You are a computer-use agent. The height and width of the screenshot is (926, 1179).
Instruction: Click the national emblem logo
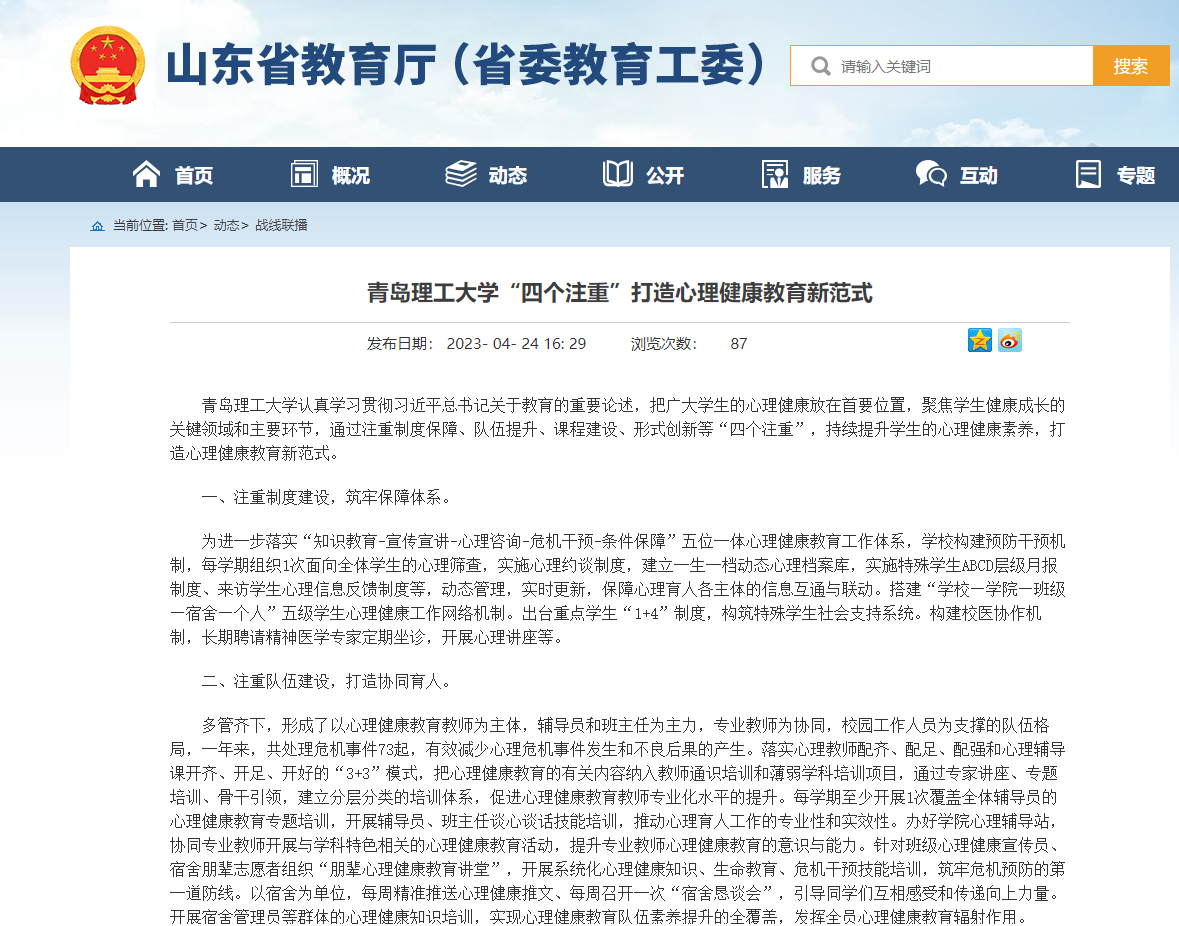[x=107, y=66]
